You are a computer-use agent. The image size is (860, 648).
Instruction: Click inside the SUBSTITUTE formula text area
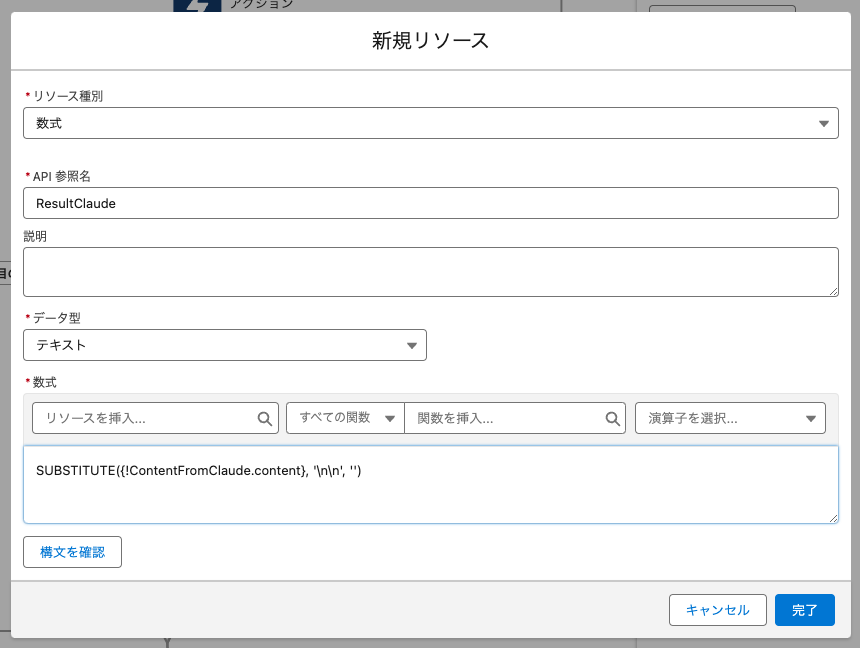pyautogui.click(x=431, y=484)
